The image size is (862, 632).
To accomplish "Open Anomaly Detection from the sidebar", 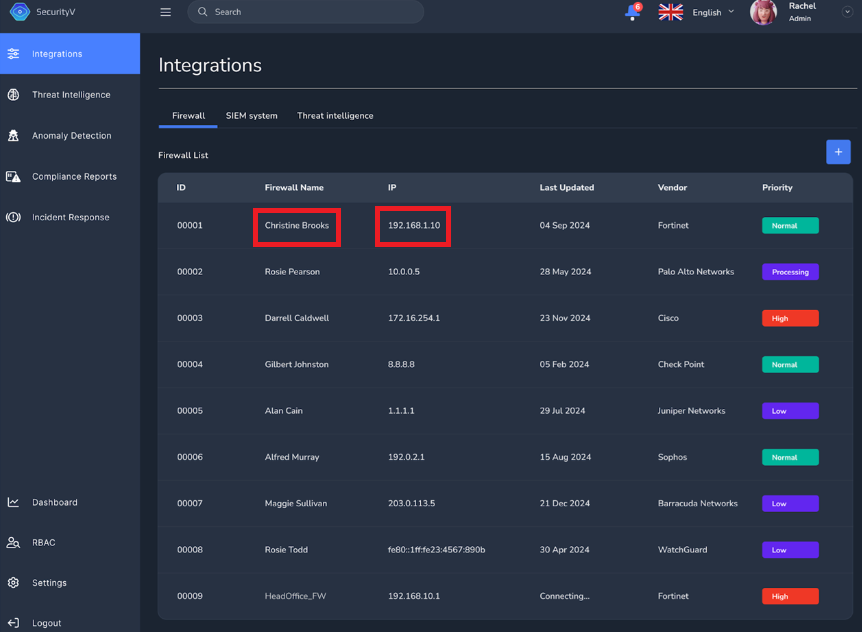I will (x=12, y=135).
